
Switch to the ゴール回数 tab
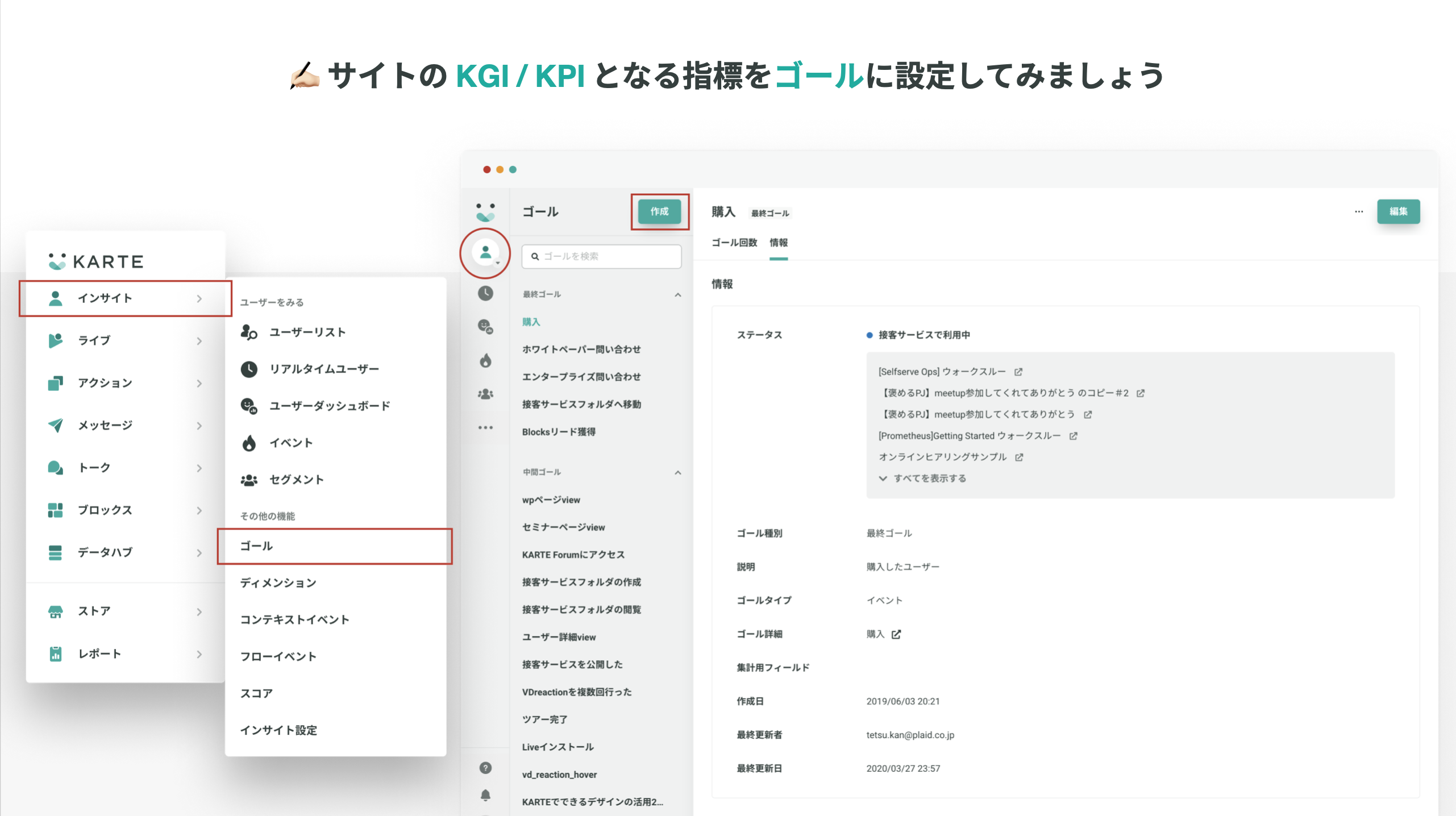pos(734,243)
